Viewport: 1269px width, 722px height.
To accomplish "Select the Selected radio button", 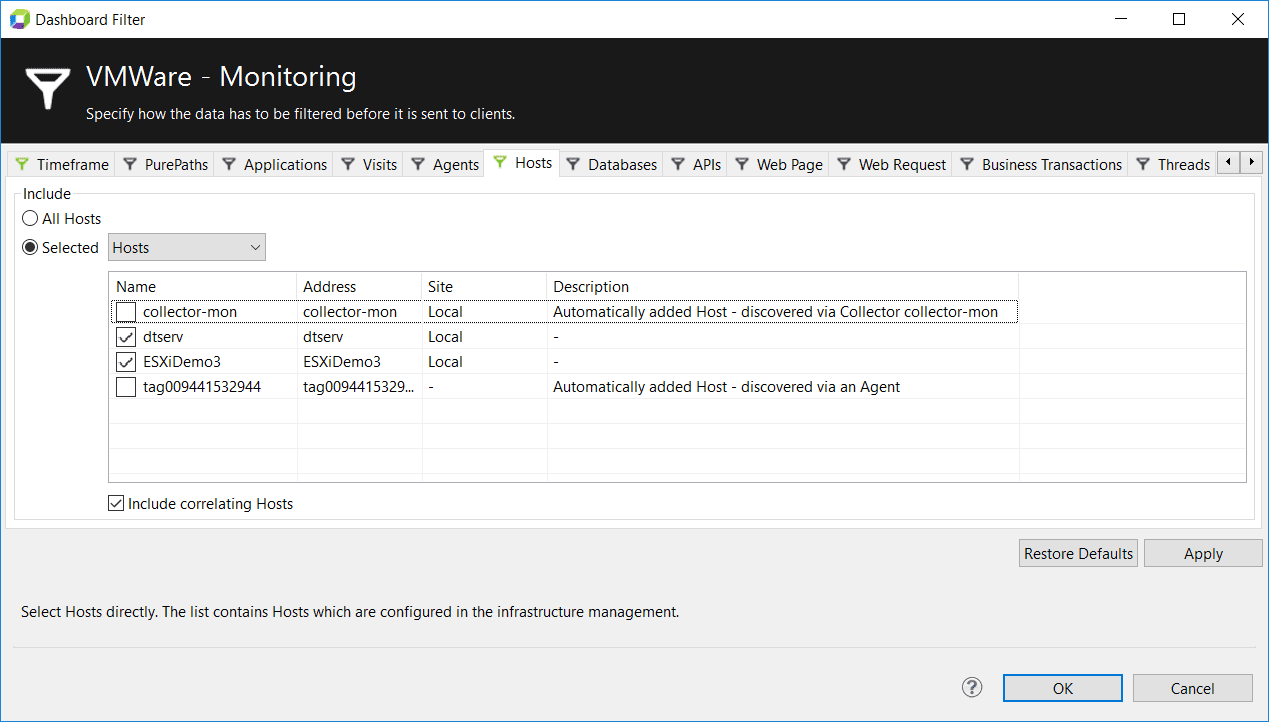I will coord(30,247).
